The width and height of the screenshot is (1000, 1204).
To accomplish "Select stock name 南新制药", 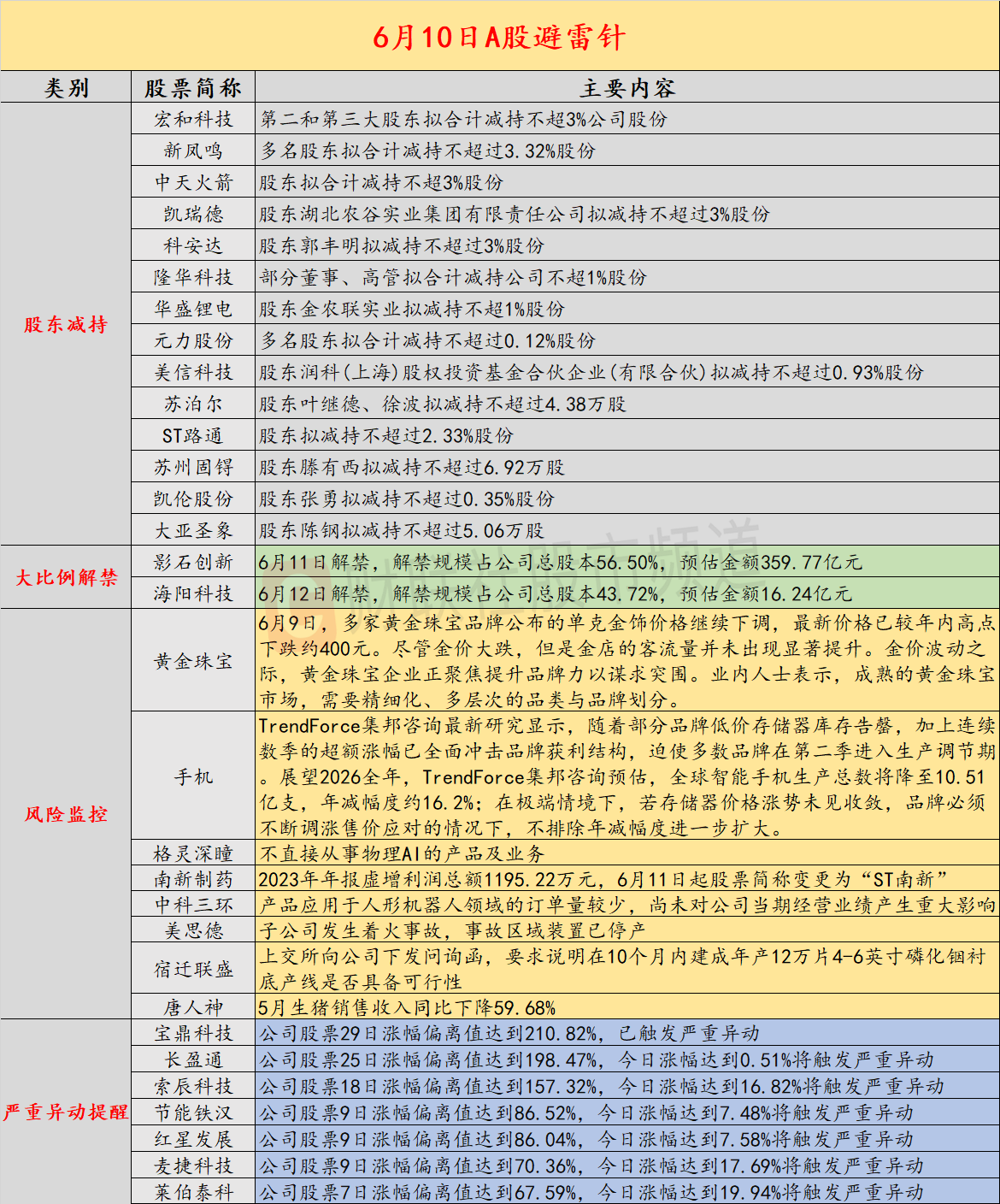I will point(193,880).
